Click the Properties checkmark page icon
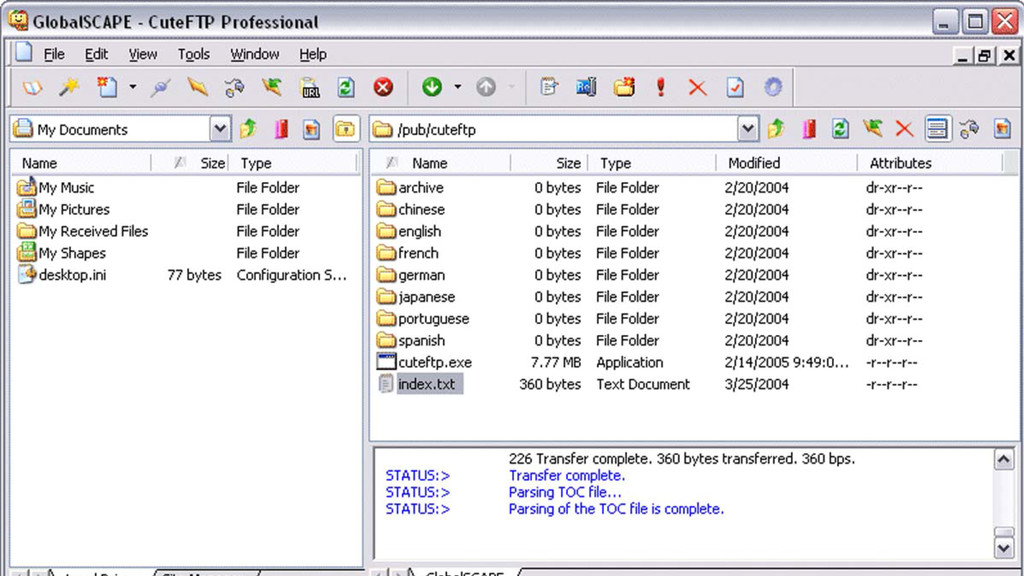This screenshot has width=1024, height=576. tap(735, 87)
